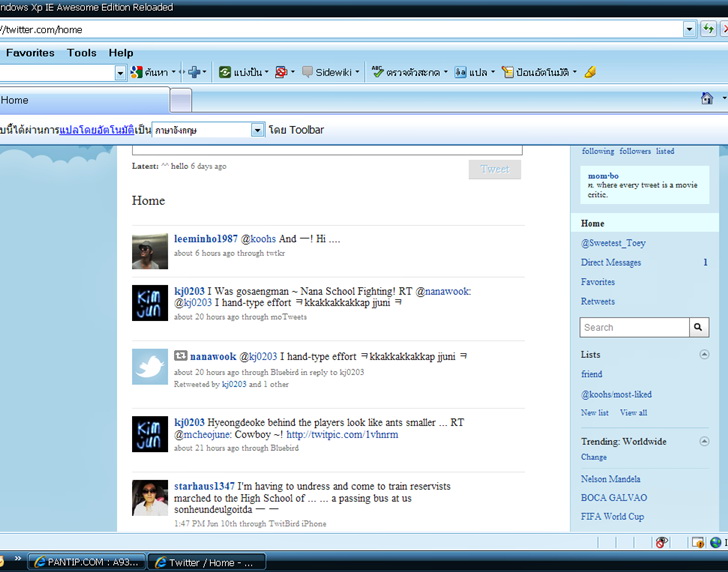Open the twitpic.com/1vhnrm link
This screenshot has height=572, width=728.
(x=342, y=435)
